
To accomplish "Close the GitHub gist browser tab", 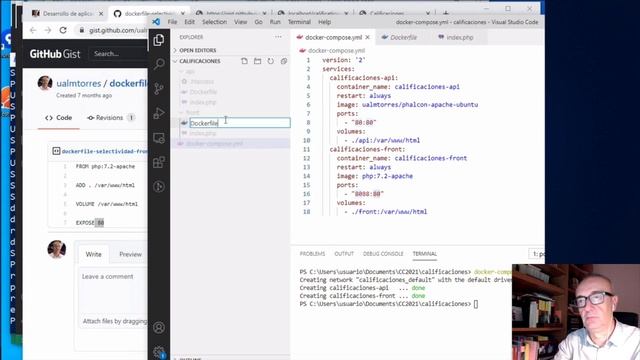I will [182, 13].
